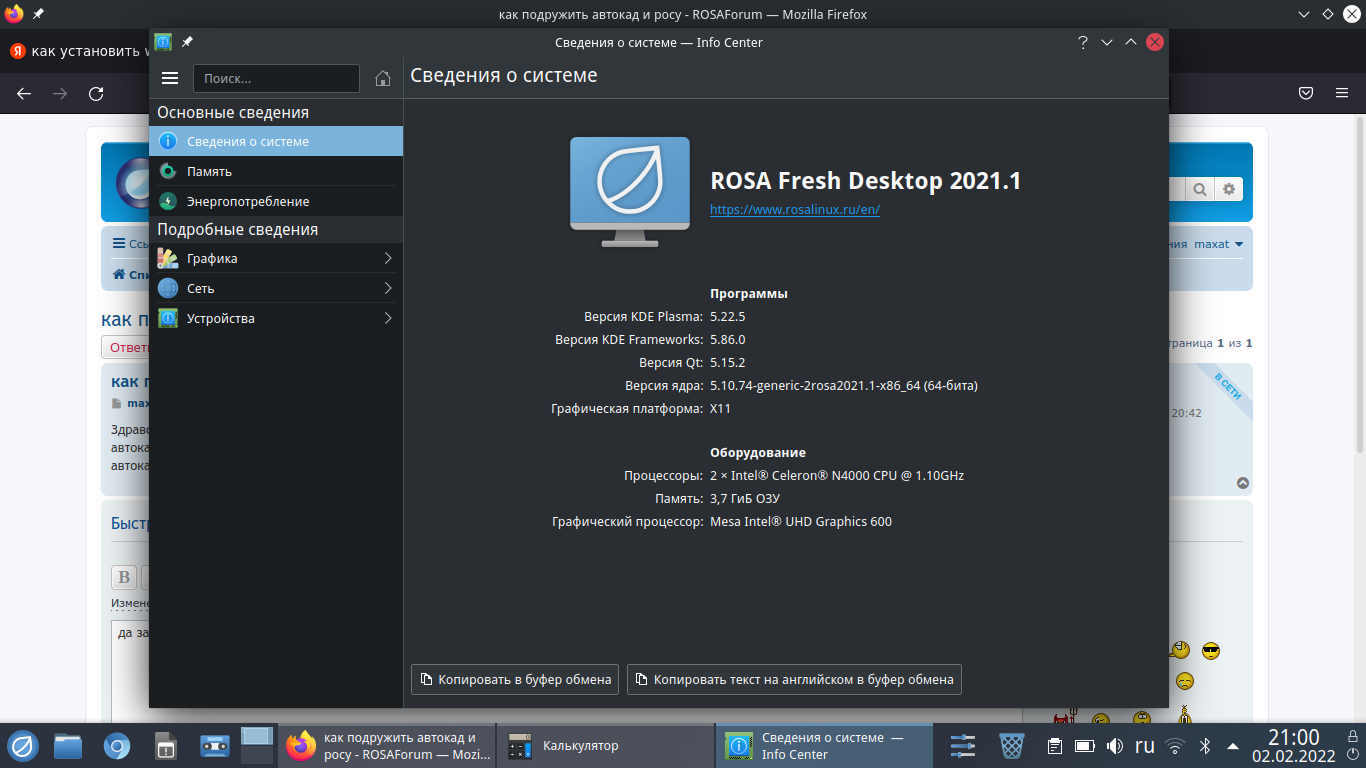Open Info Center help question mark

(x=1082, y=42)
